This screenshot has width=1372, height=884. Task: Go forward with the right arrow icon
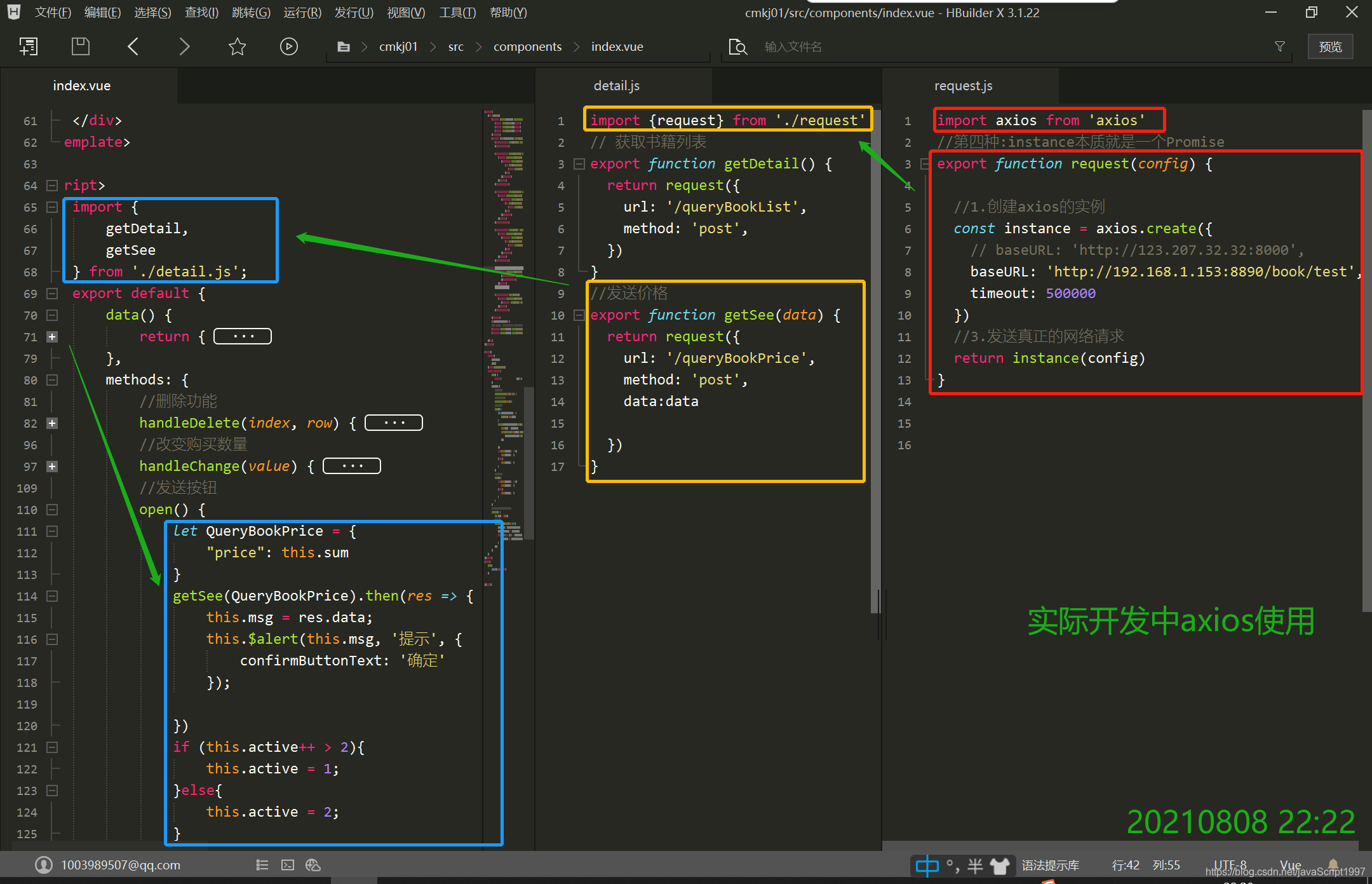tap(184, 46)
